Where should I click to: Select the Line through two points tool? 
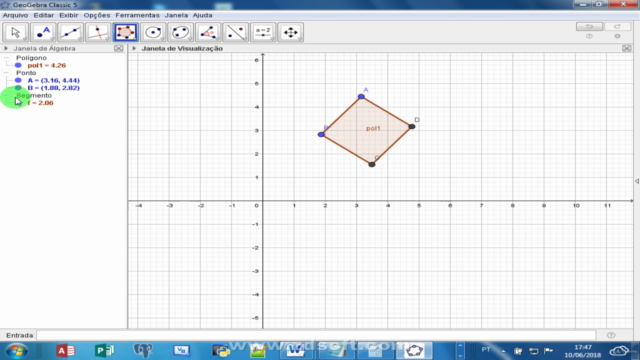pyautogui.click(x=70, y=32)
